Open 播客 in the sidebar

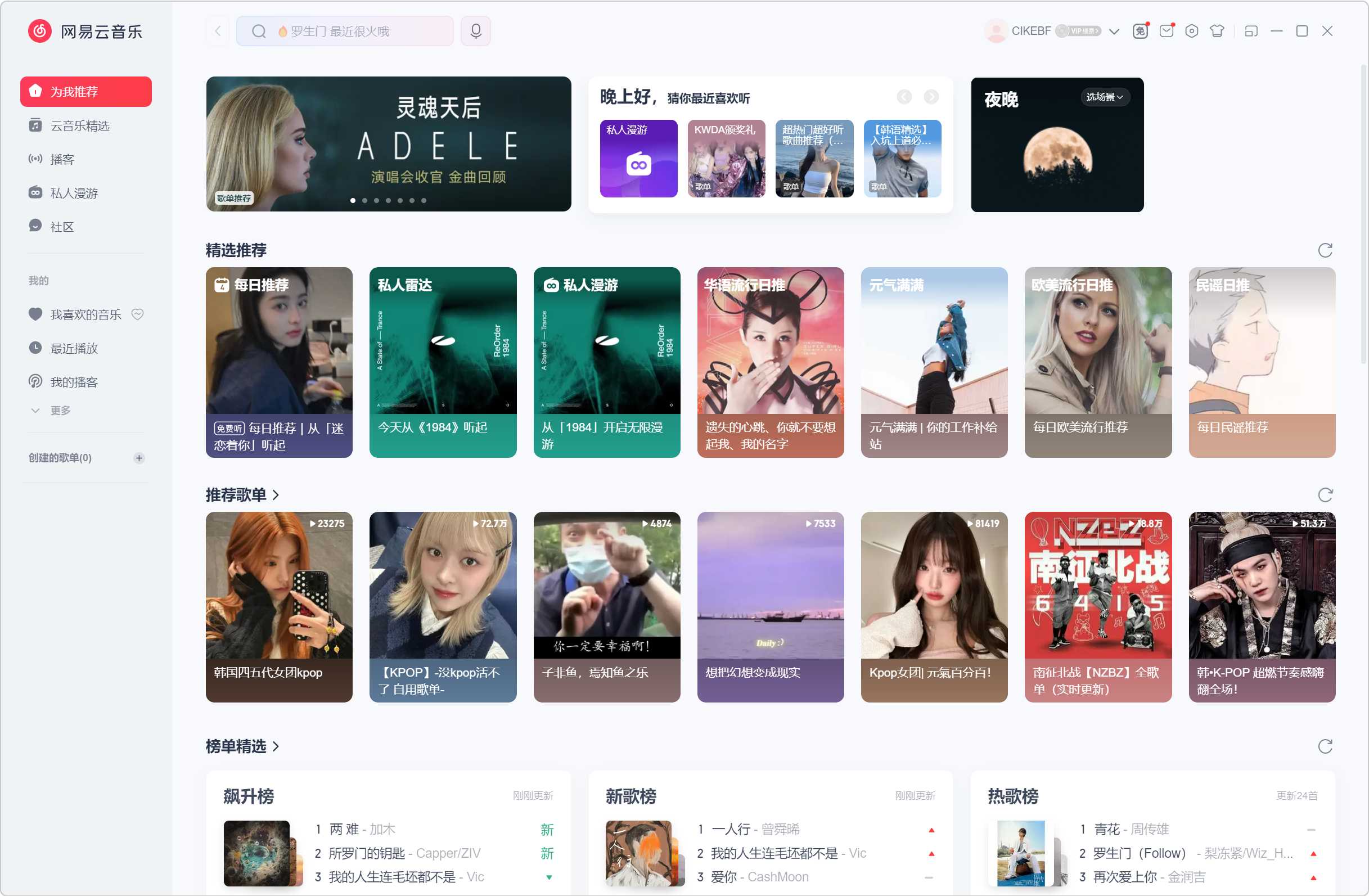[85, 159]
